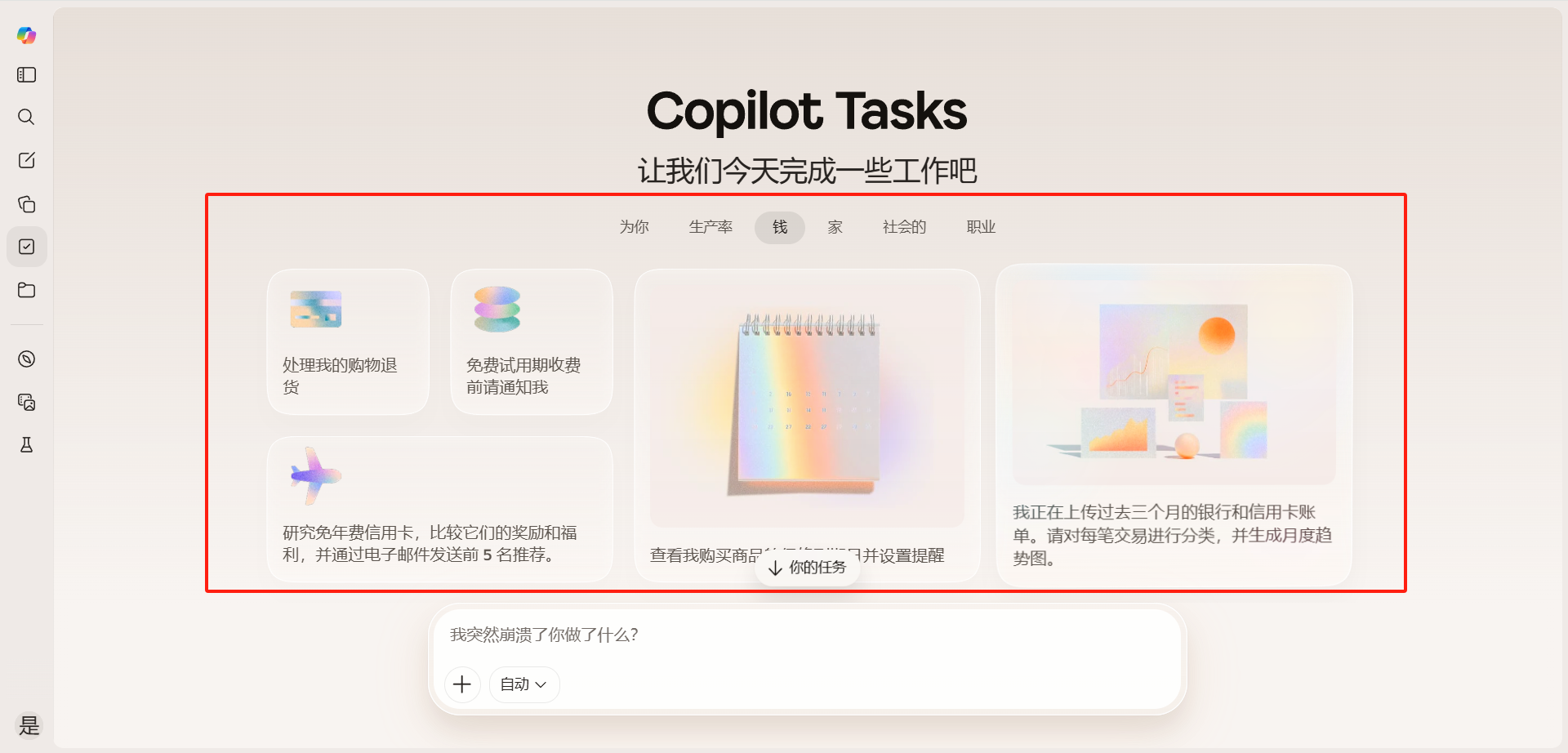This screenshot has height=753, width=1568.
Task: Open the Tasks checkbox icon in sidebar
Action: (26, 247)
